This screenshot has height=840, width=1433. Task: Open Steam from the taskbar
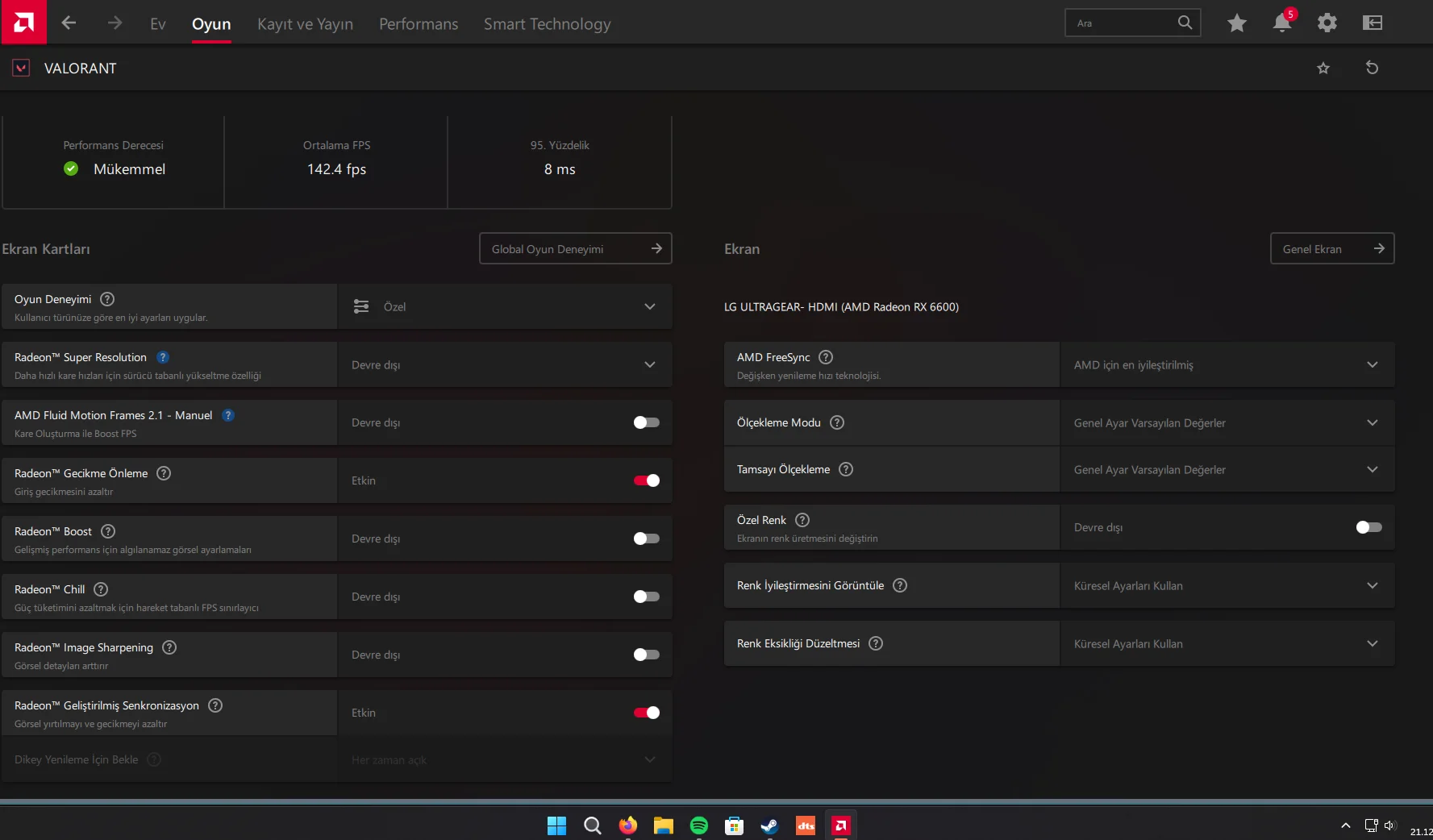click(769, 825)
